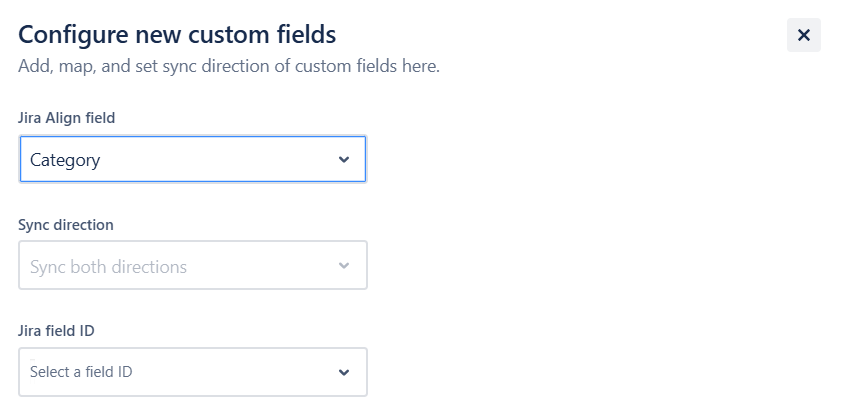The width and height of the screenshot is (843, 414).
Task: Click the chevron arrow in the Category dropdown
Action: (344, 160)
